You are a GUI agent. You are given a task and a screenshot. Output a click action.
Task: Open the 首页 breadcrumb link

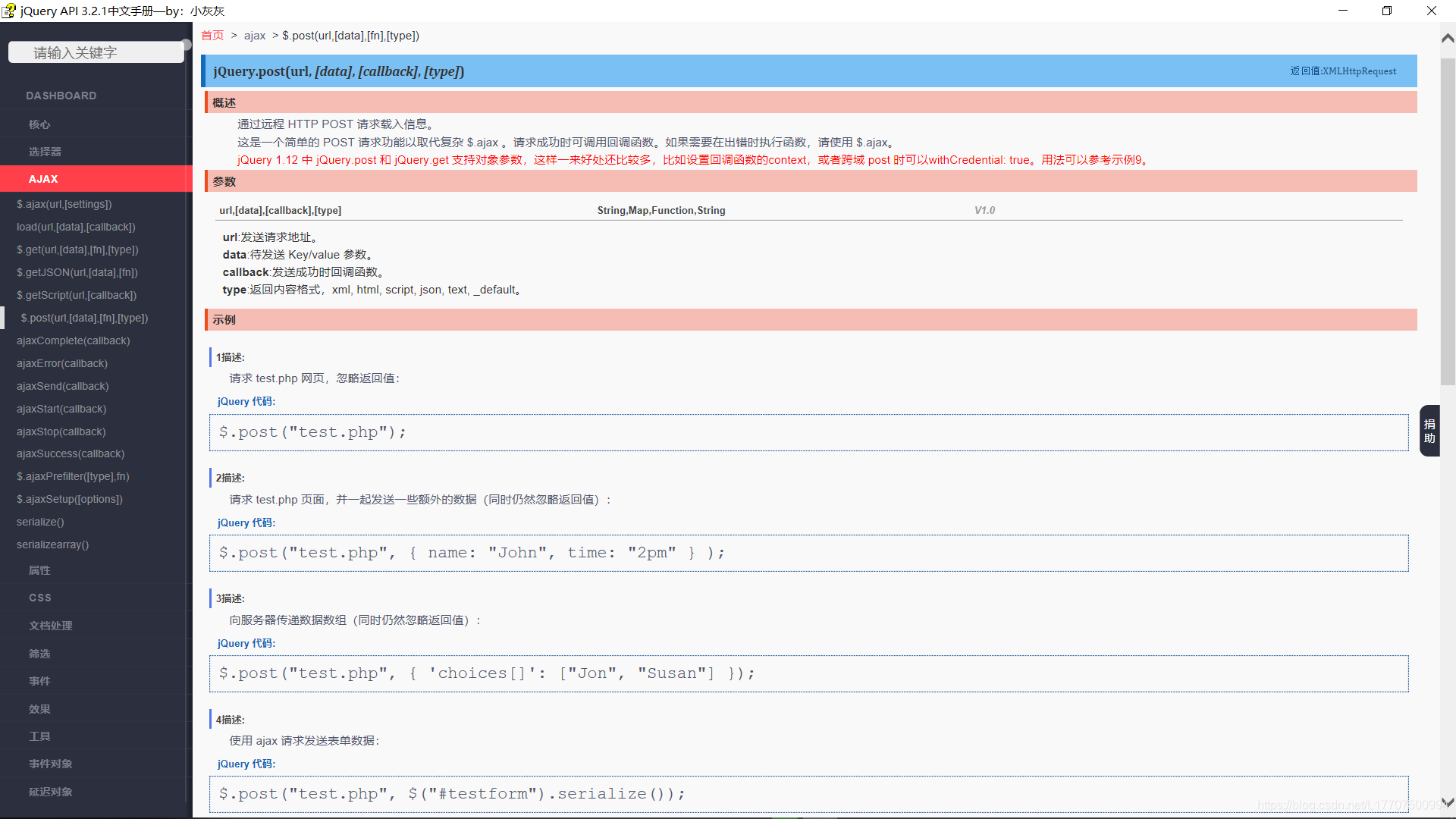(x=212, y=35)
